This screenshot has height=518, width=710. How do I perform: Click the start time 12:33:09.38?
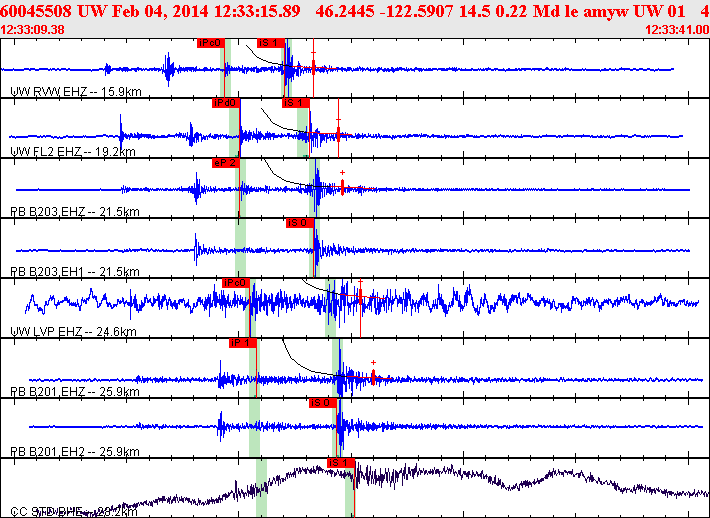33,30
